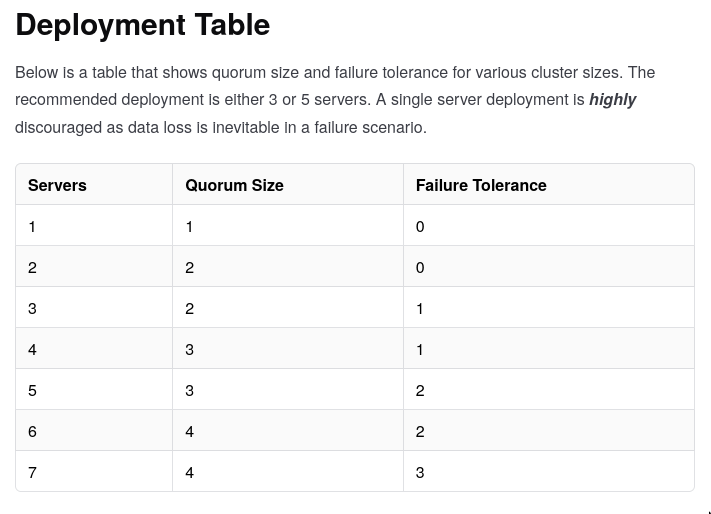Click the "Deployment Table" heading
Screen dimensions: 711x514
point(142,25)
